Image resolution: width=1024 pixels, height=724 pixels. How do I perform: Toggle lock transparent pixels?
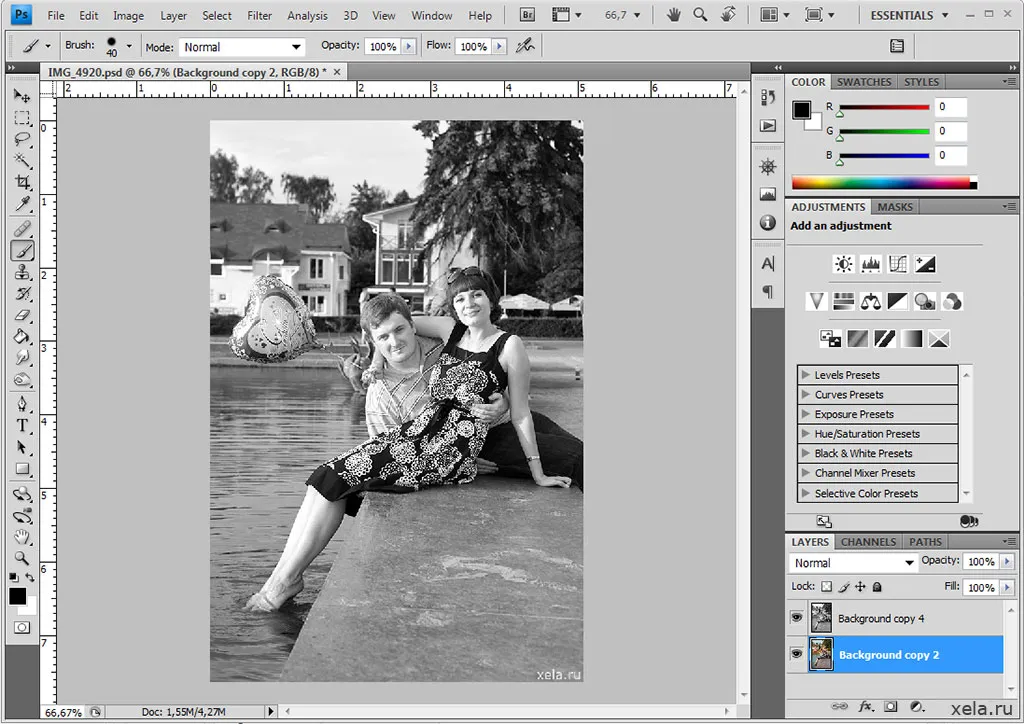[x=826, y=586]
